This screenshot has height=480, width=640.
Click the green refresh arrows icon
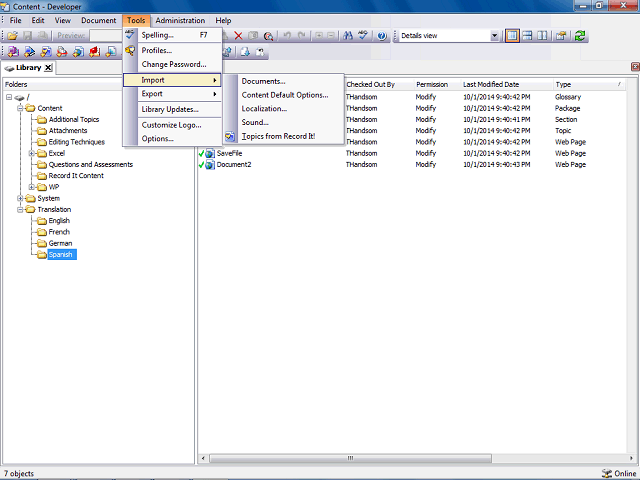click(580, 36)
